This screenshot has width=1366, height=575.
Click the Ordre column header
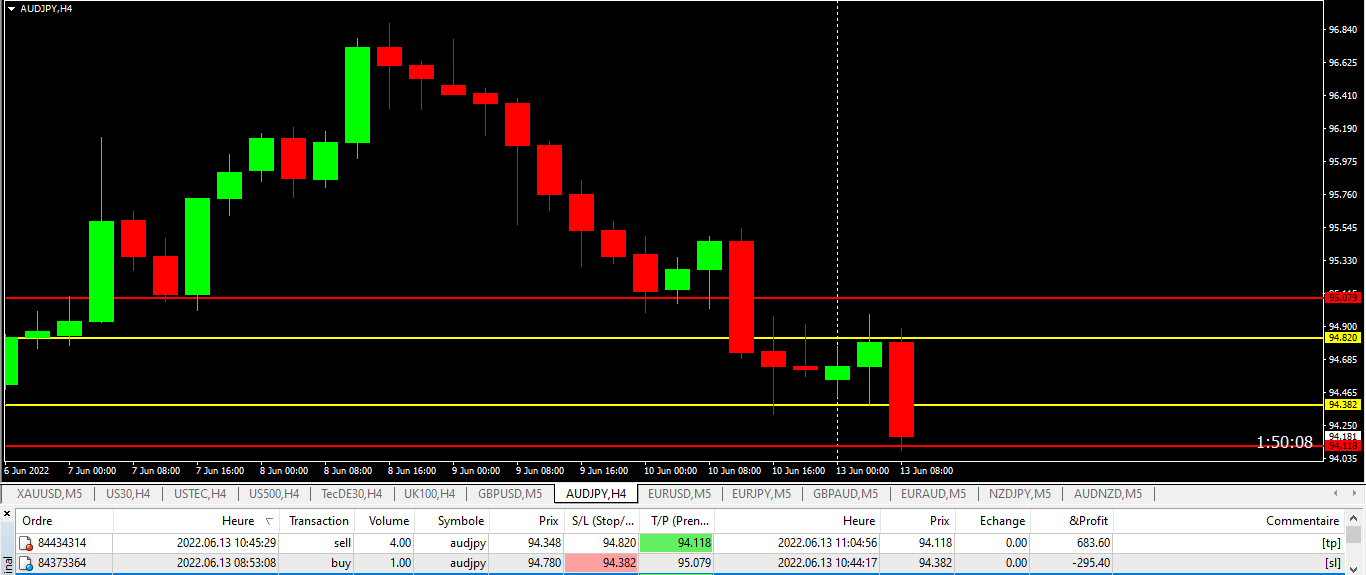point(37,521)
